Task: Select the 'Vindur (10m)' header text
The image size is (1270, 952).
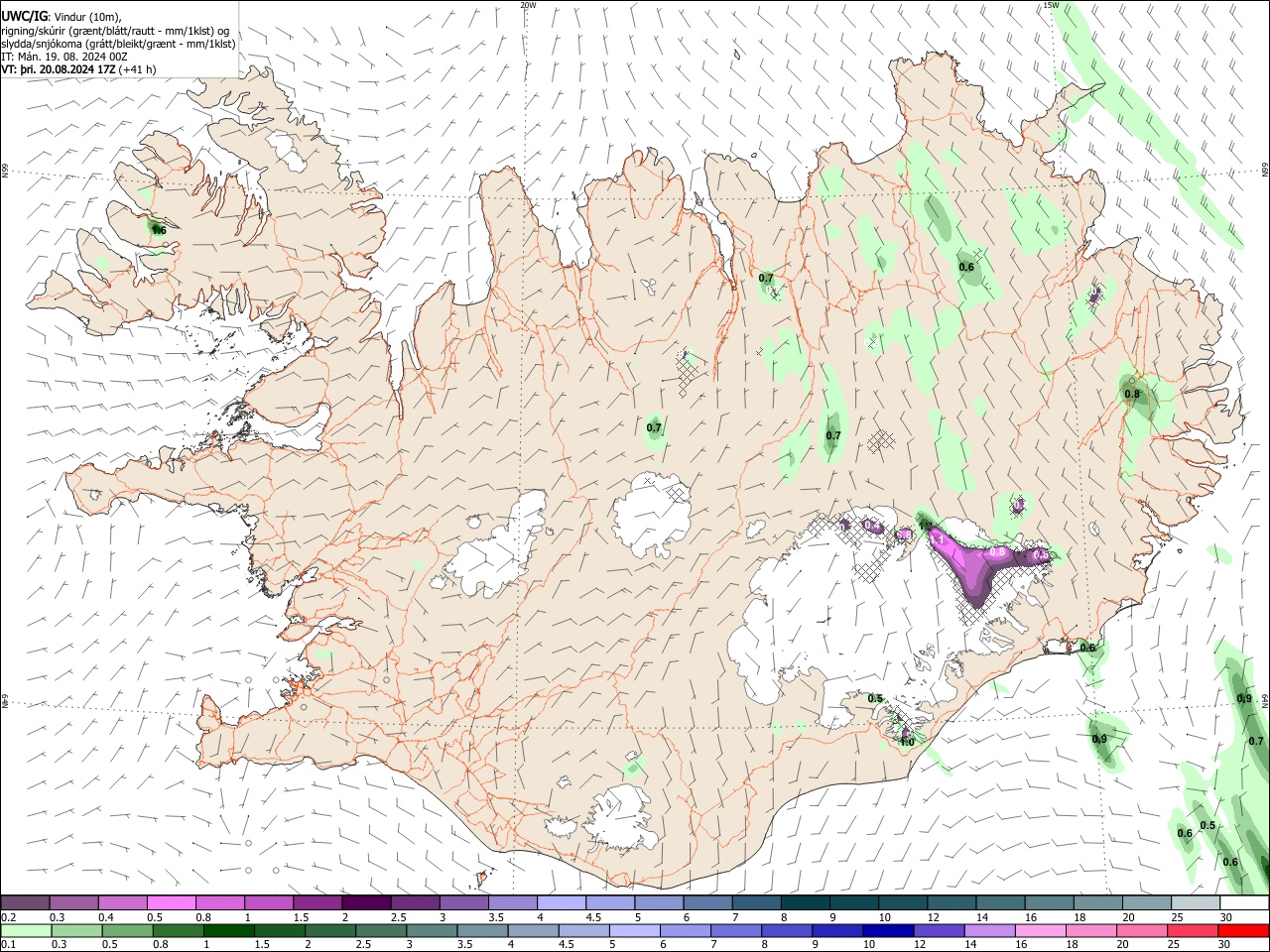Action: tap(88, 16)
